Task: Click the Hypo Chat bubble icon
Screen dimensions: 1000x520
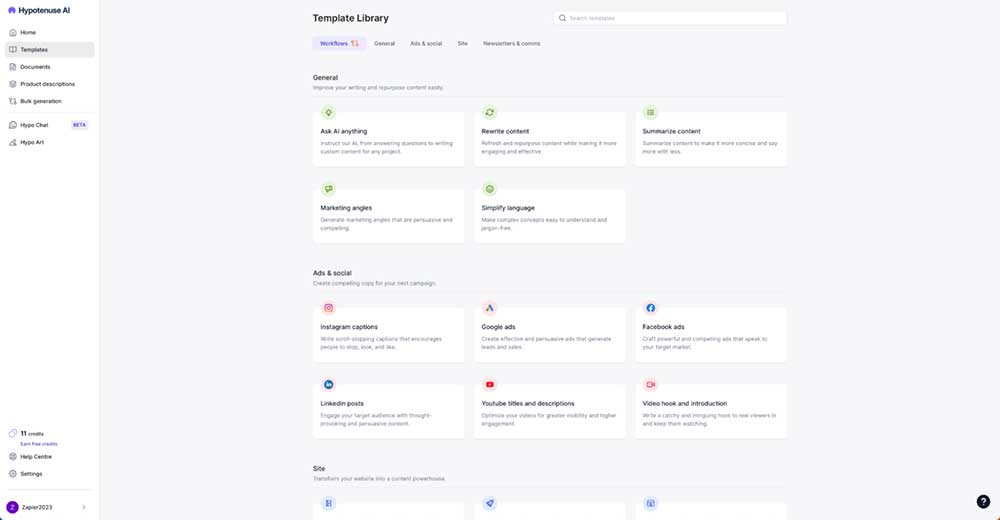Action: coord(13,125)
